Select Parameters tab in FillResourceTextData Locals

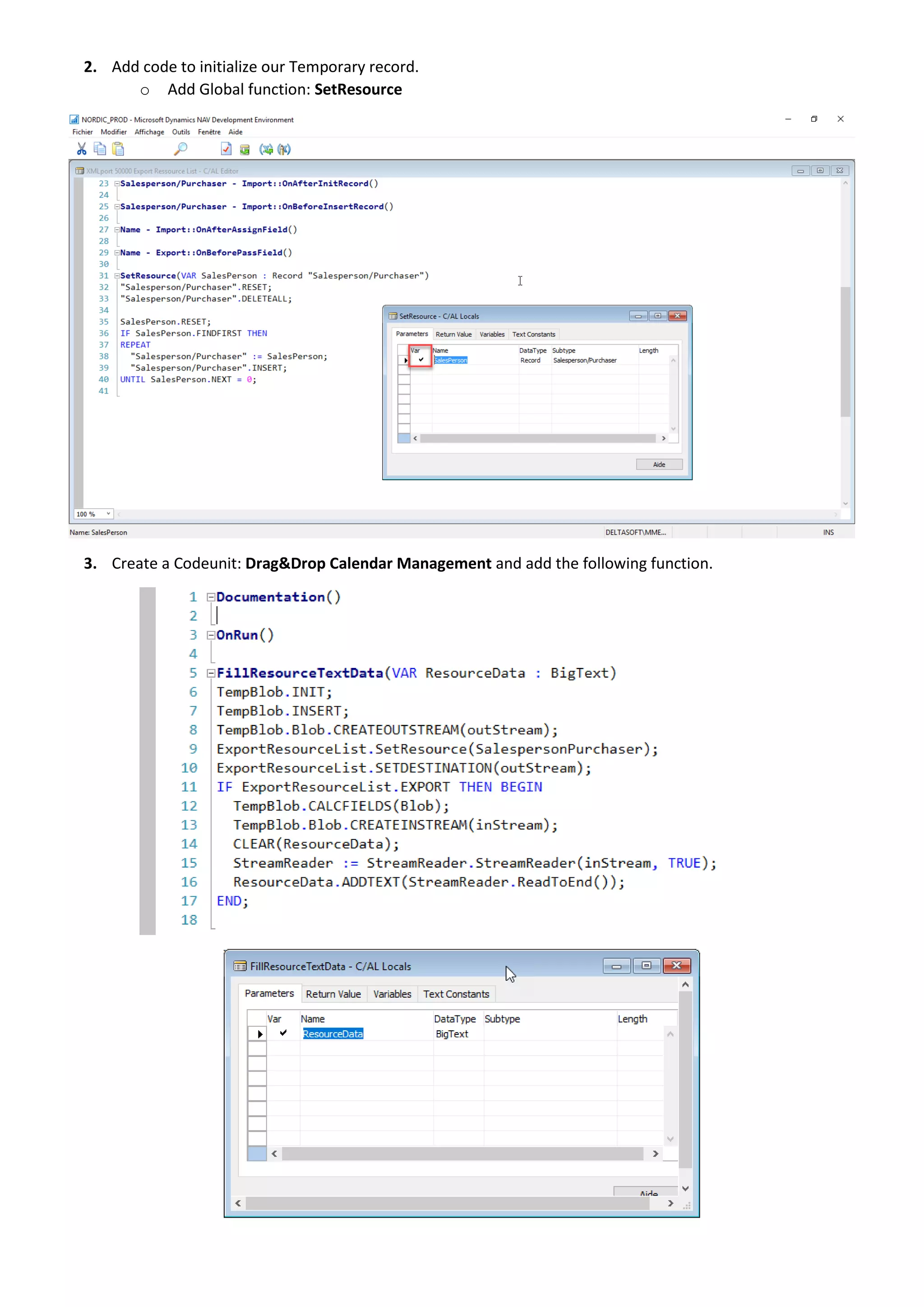(x=269, y=993)
